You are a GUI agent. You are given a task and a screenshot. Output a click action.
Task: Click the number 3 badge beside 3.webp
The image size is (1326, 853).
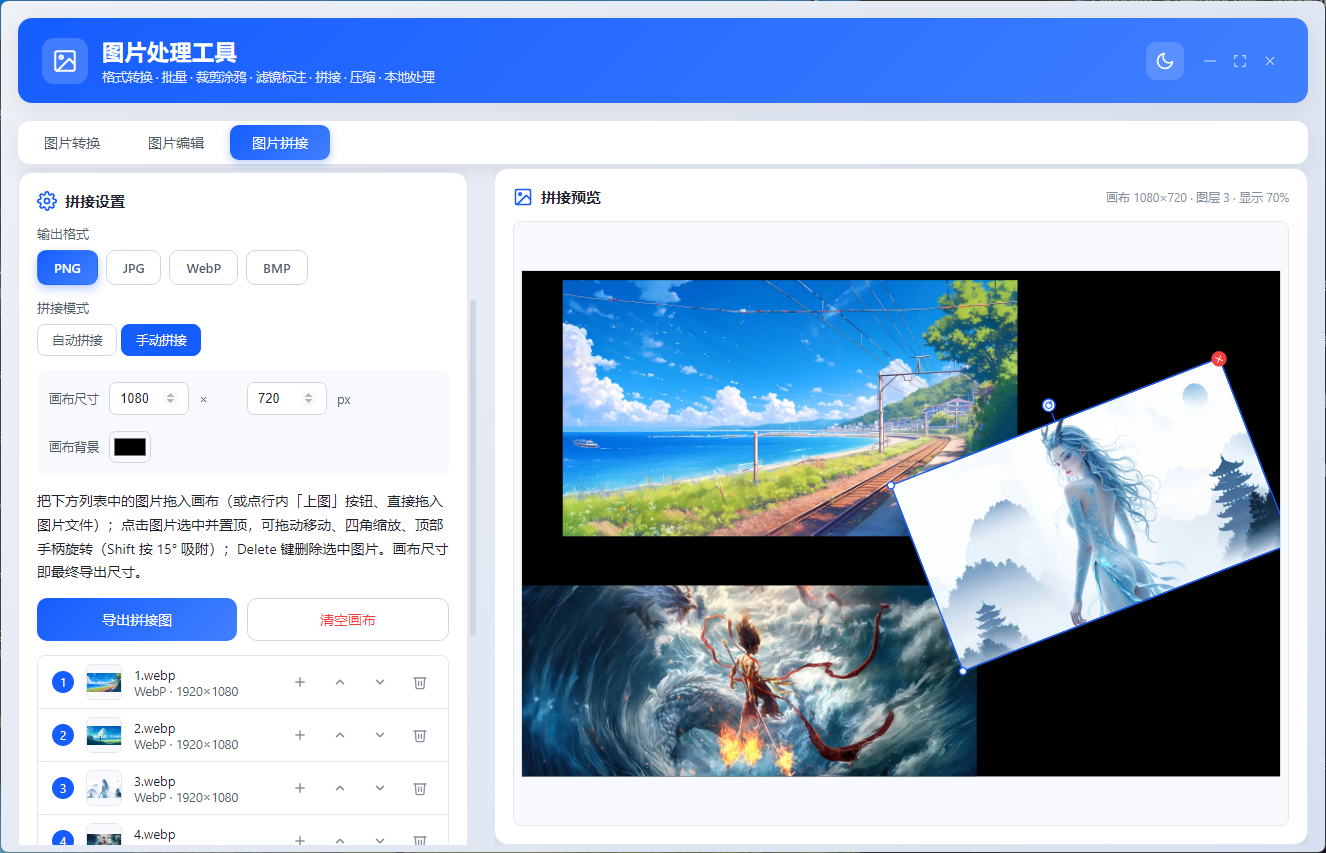[x=63, y=788]
